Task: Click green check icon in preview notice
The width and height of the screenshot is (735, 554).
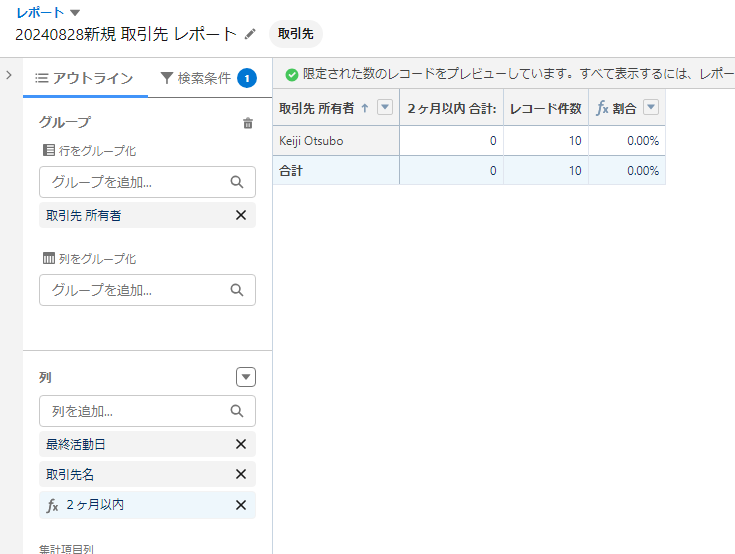Action: coord(292,75)
